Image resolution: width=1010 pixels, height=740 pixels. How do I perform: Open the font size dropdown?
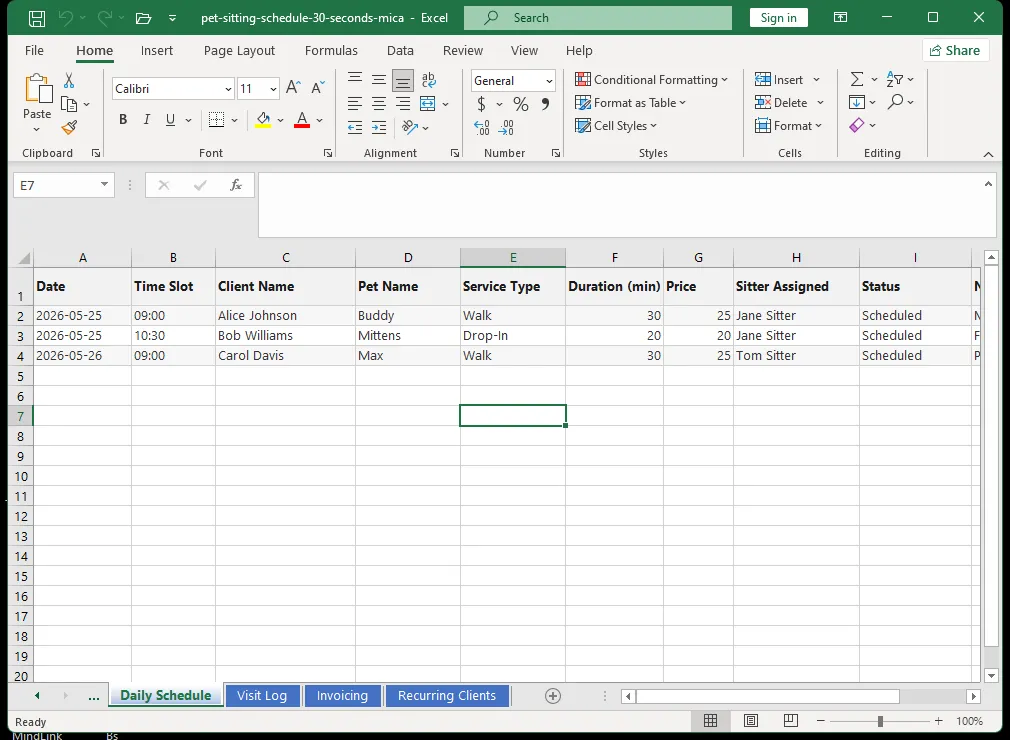click(x=274, y=89)
